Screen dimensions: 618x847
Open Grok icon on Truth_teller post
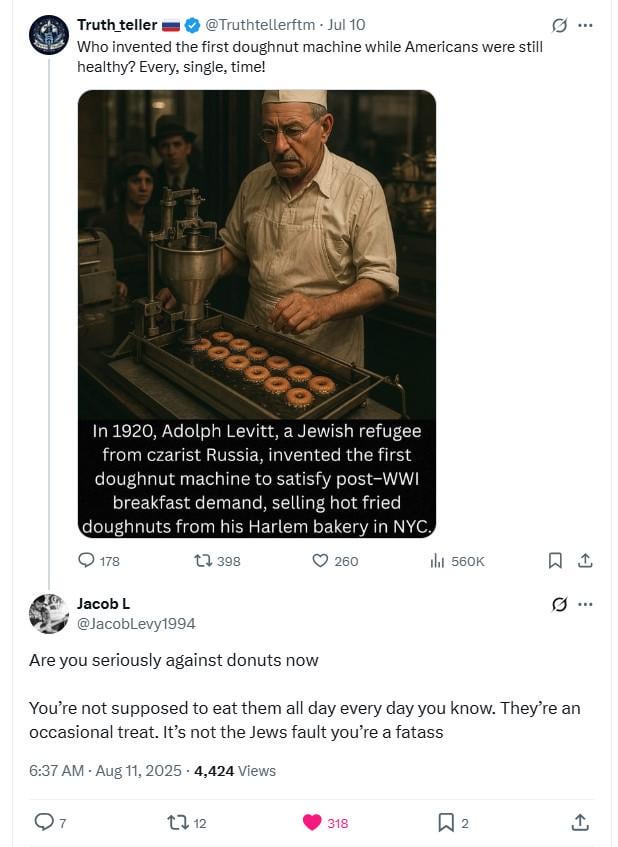click(x=560, y=25)
